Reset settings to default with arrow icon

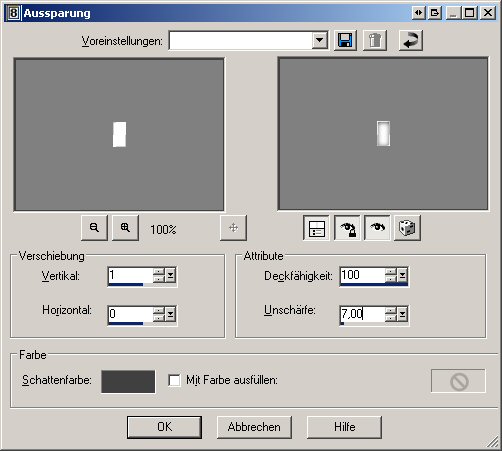(x=411, y=41)
